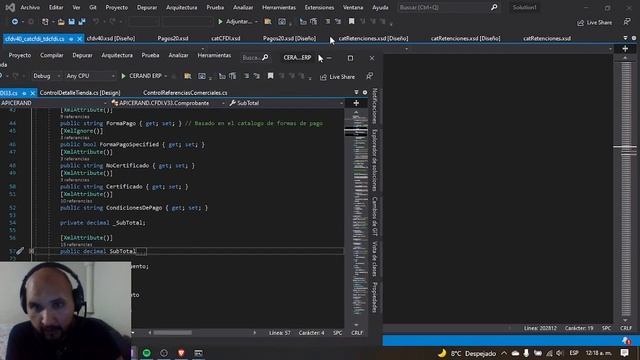Open Compilar menu in the CERAND ERP window
This screenshot has height=360, width=640.
[x=52, y=55]
